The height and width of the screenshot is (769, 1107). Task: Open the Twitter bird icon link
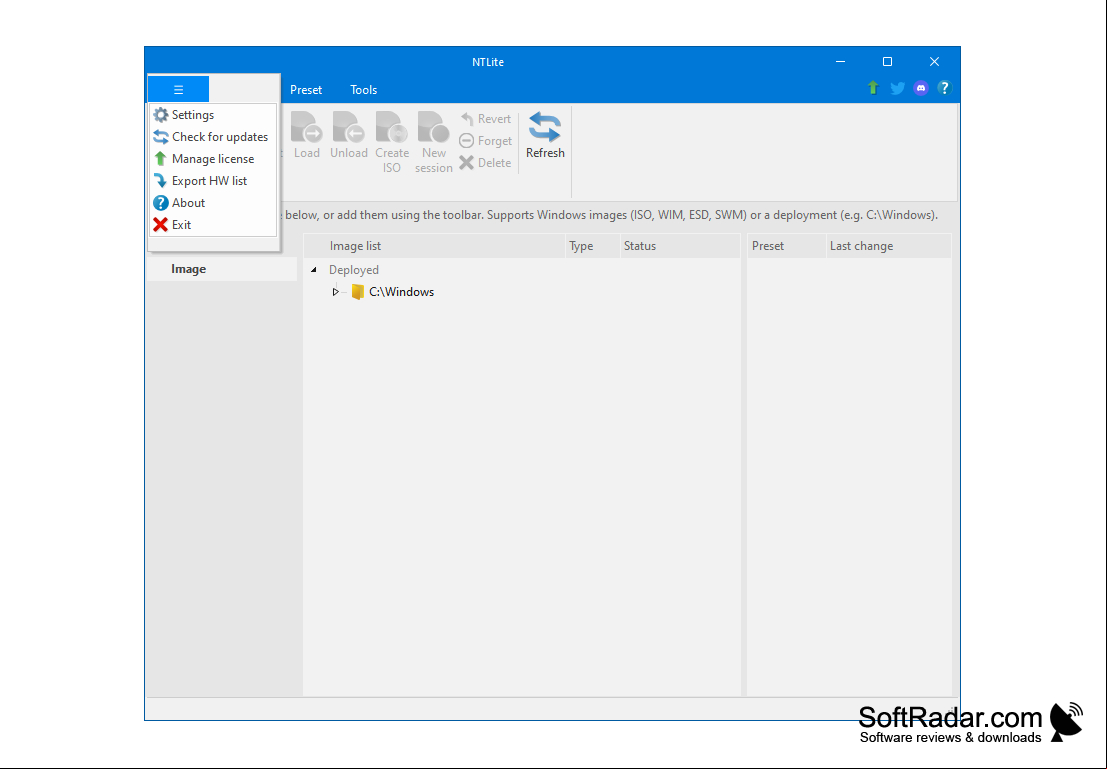897,88
